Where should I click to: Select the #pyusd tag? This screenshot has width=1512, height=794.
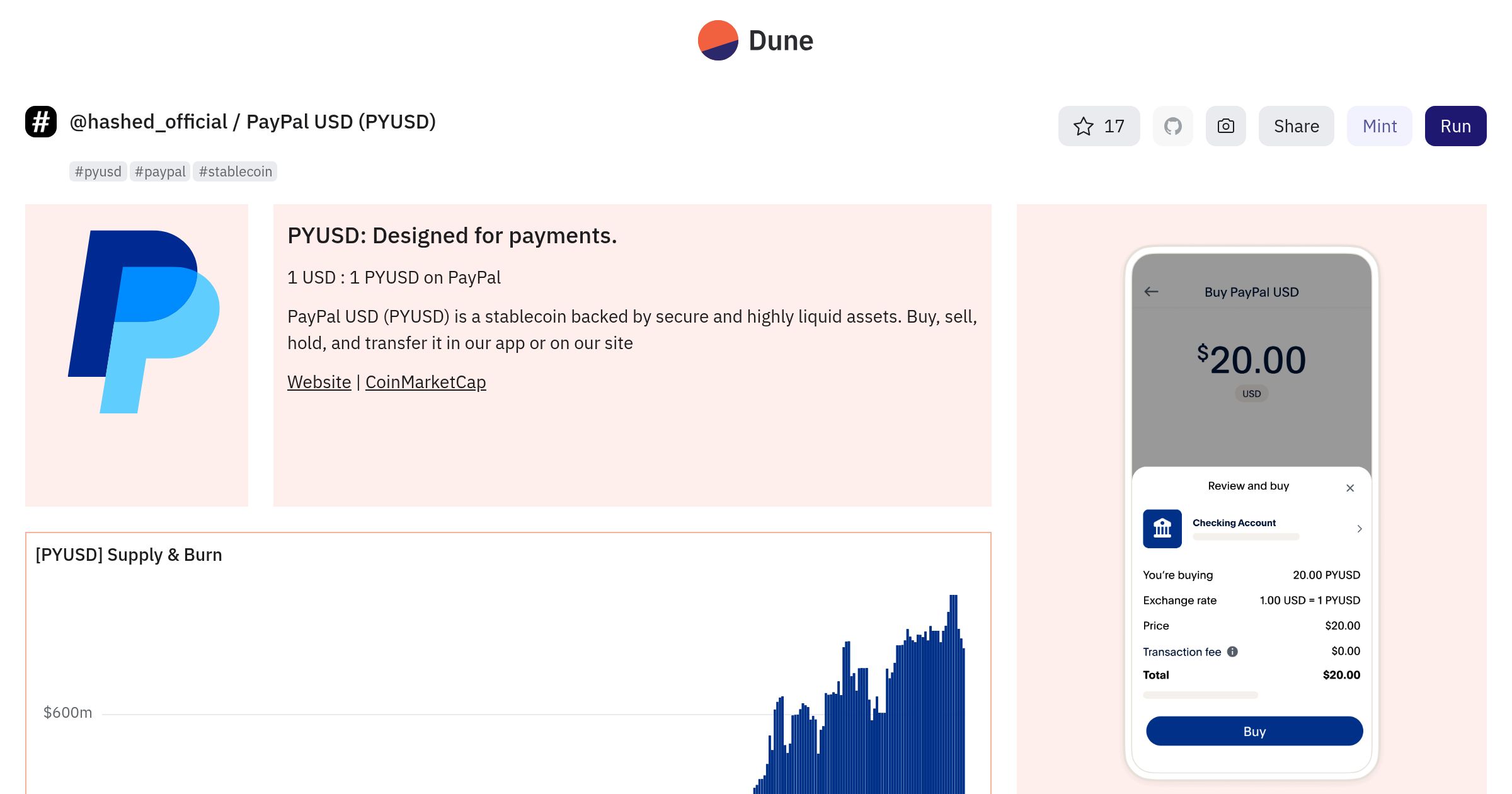[x=98, y=171]
